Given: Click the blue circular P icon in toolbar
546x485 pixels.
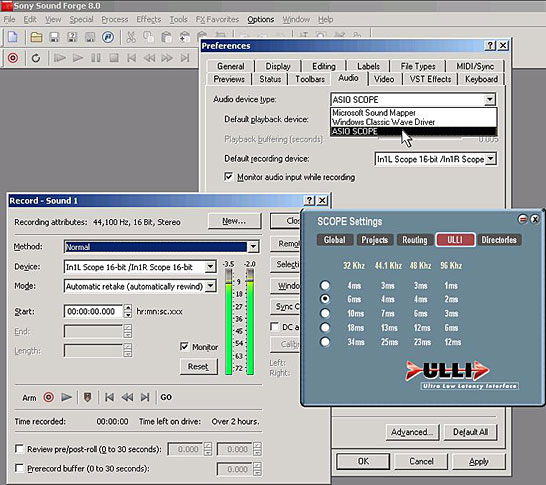Looking at the screenshot, I should pos(108,37).
